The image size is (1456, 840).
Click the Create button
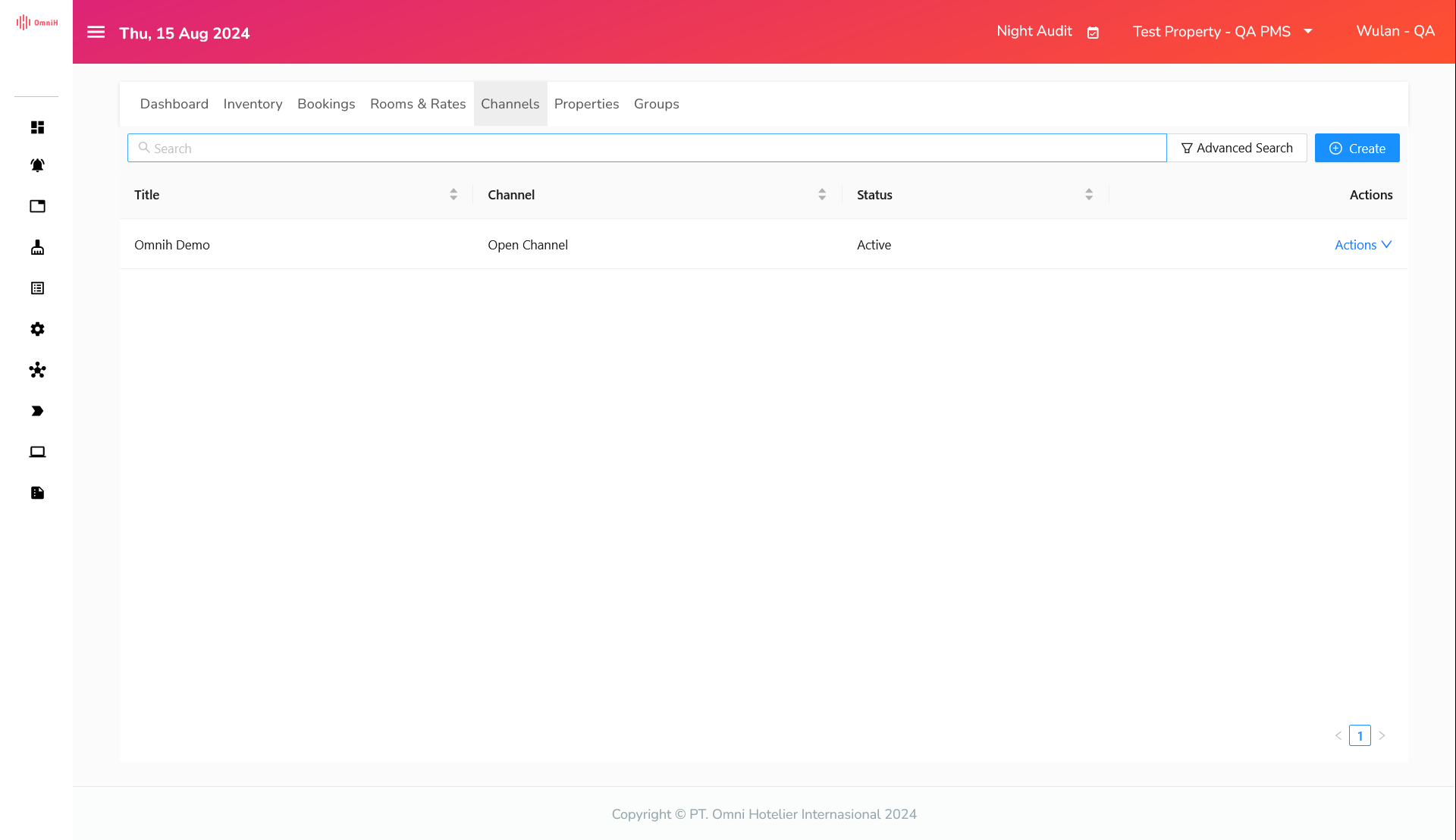pos(1357,149)
